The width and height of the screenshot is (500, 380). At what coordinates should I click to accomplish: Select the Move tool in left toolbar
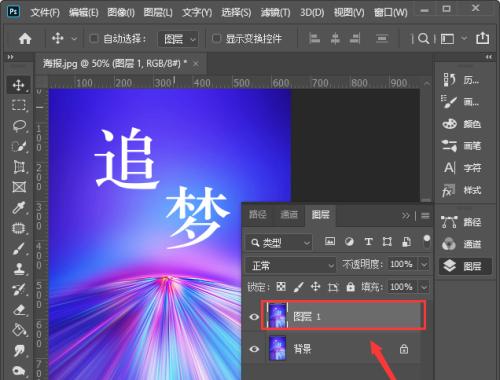18,85
